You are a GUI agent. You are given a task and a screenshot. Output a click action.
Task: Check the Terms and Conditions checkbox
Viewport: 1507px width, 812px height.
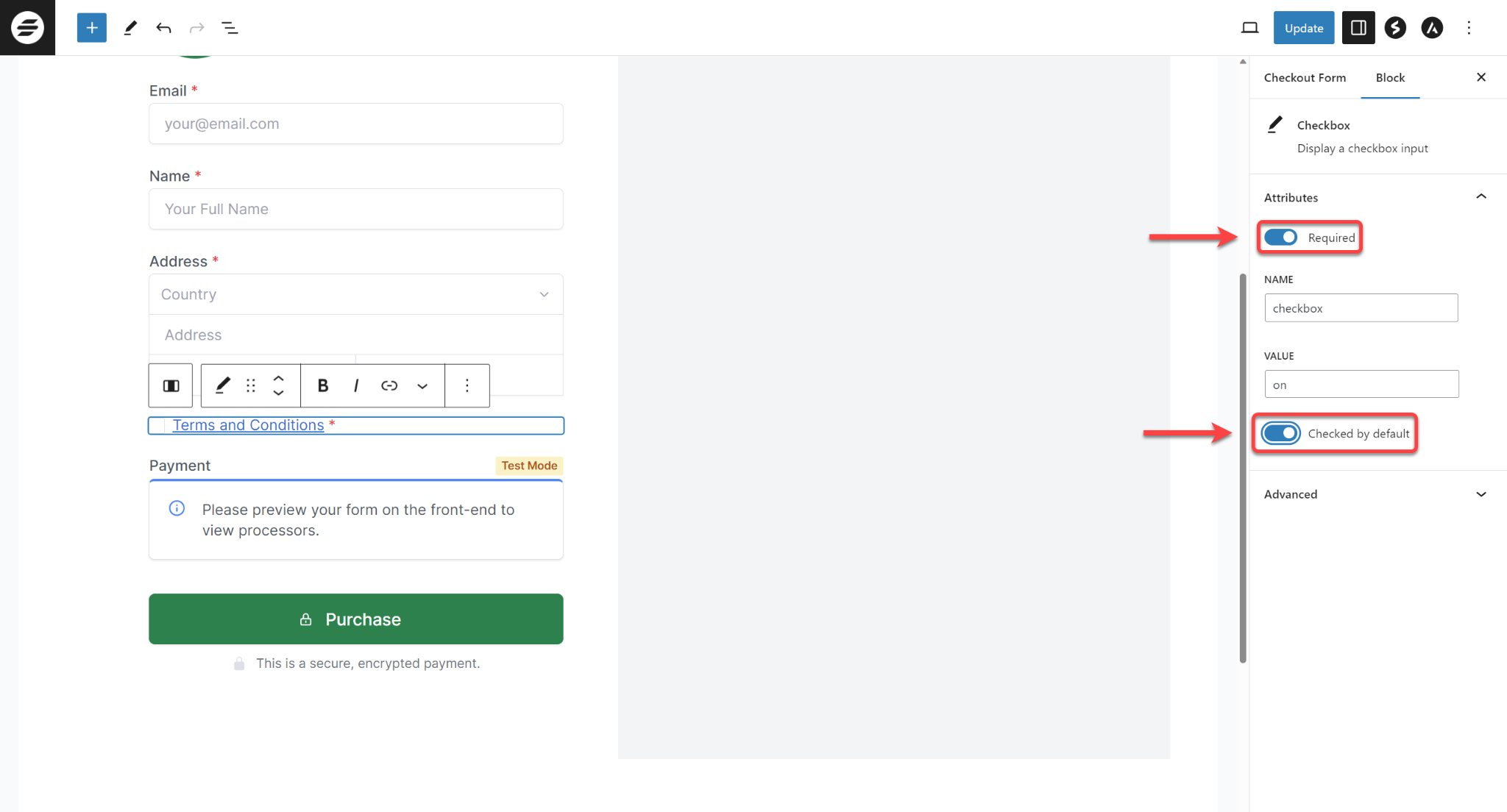click(x=157, y=425)
